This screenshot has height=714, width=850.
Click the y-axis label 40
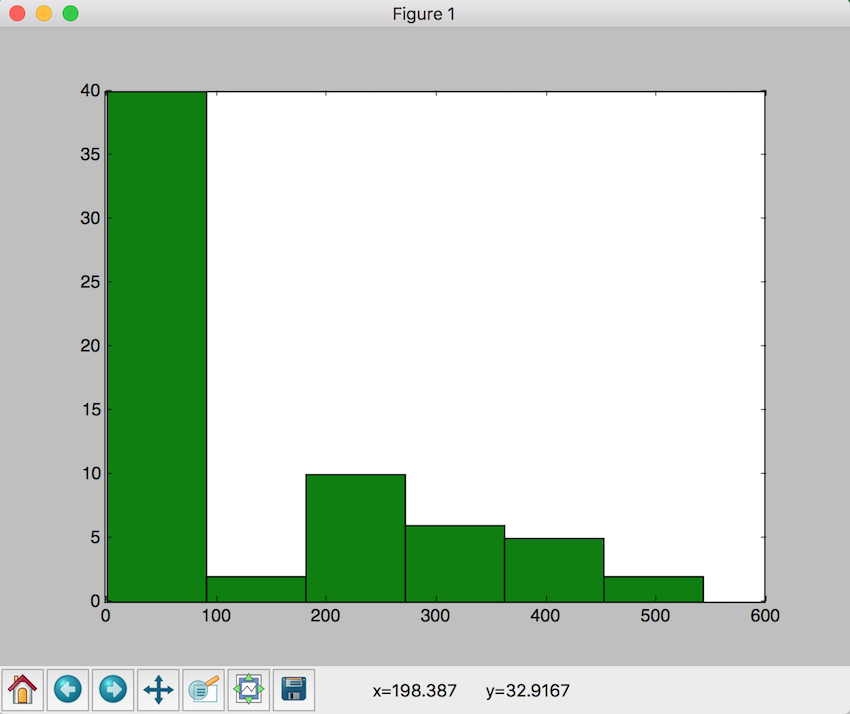click(91, 91)
